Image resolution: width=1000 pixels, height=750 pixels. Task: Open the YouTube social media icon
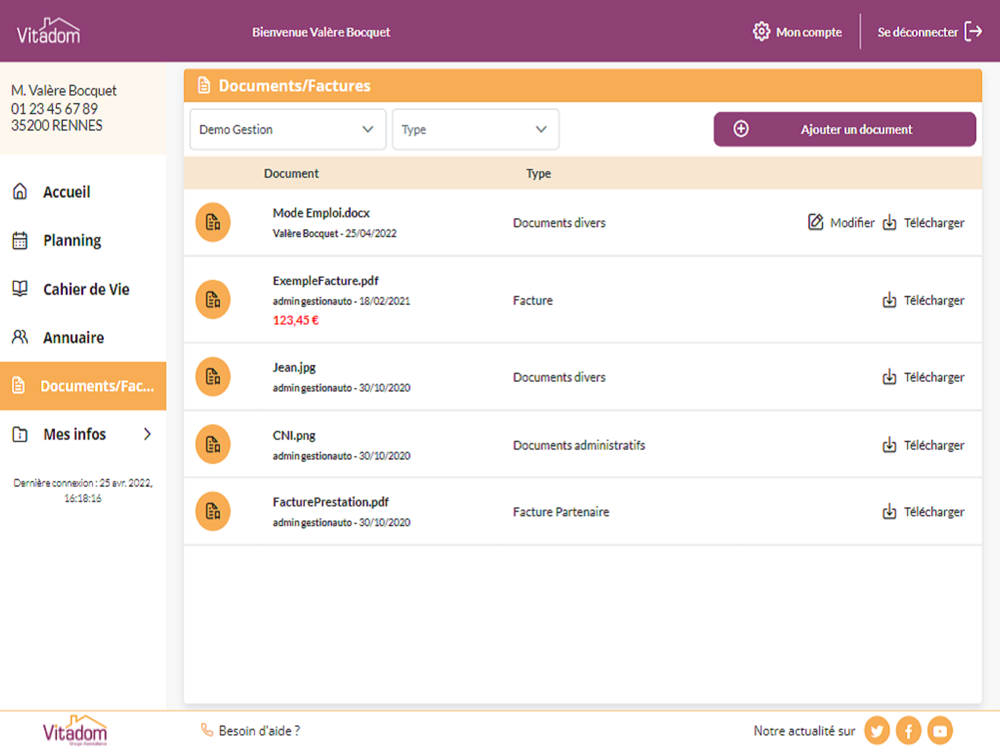click(940, 731)
